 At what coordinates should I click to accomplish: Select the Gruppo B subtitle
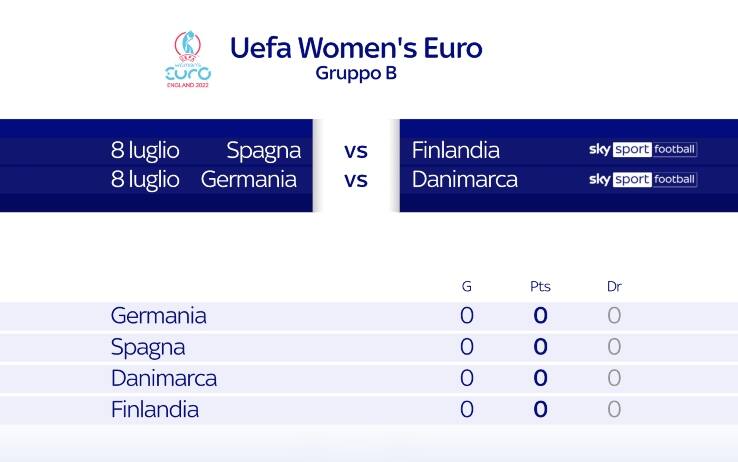(356, 73)
